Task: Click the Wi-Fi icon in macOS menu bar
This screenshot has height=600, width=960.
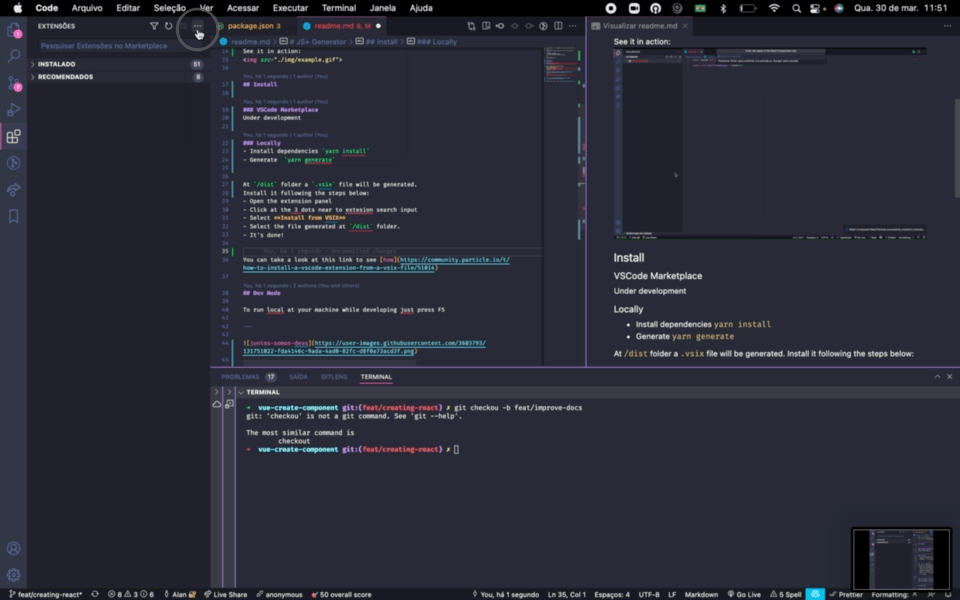Action: pos(774,8)
